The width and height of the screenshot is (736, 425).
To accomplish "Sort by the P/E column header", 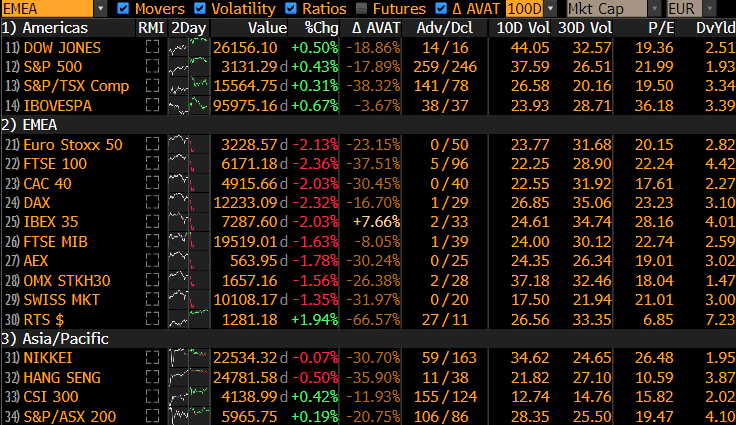I will pos(661,28).
